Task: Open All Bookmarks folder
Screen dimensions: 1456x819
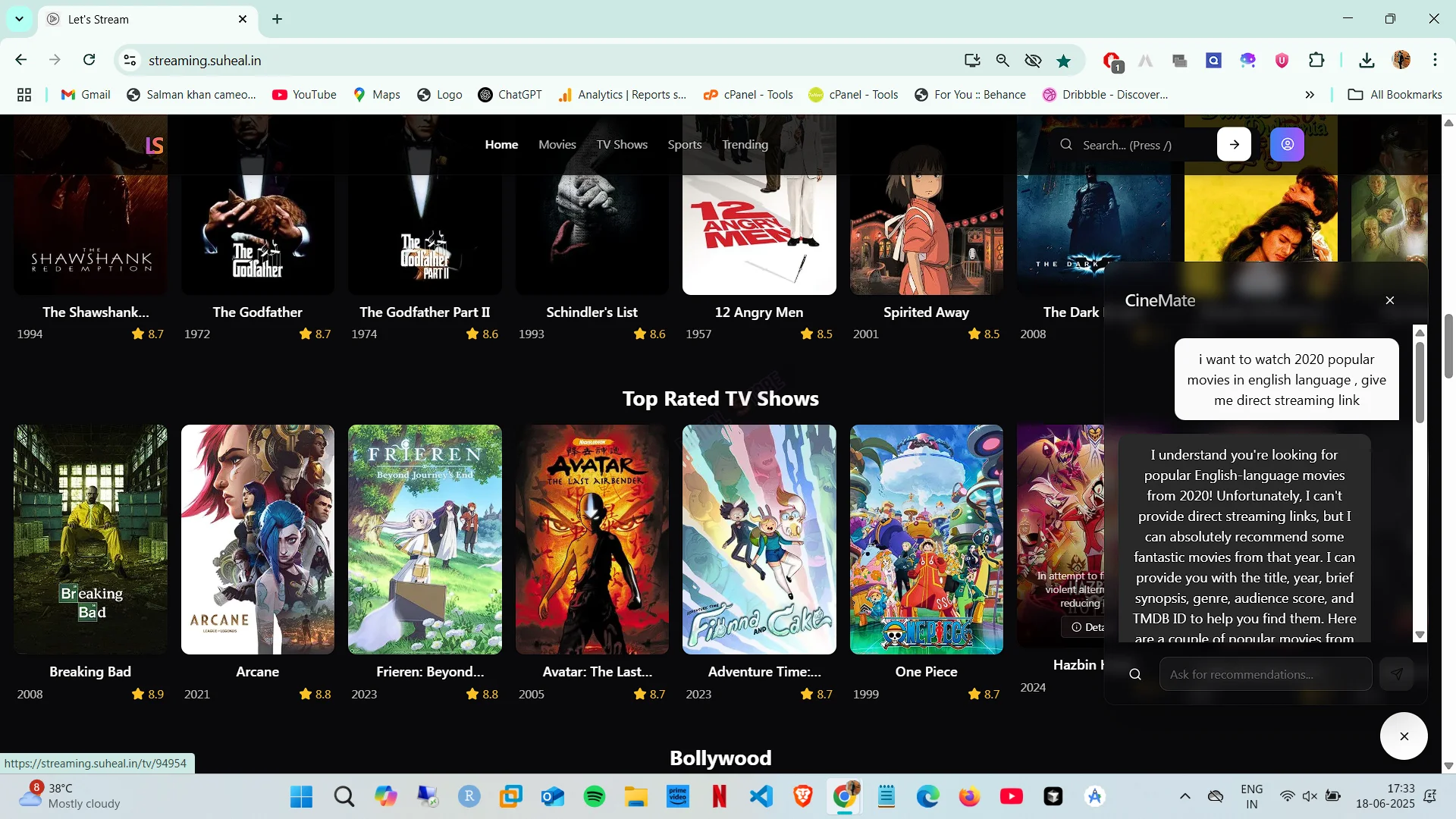Action: [x=1395, y=95]
